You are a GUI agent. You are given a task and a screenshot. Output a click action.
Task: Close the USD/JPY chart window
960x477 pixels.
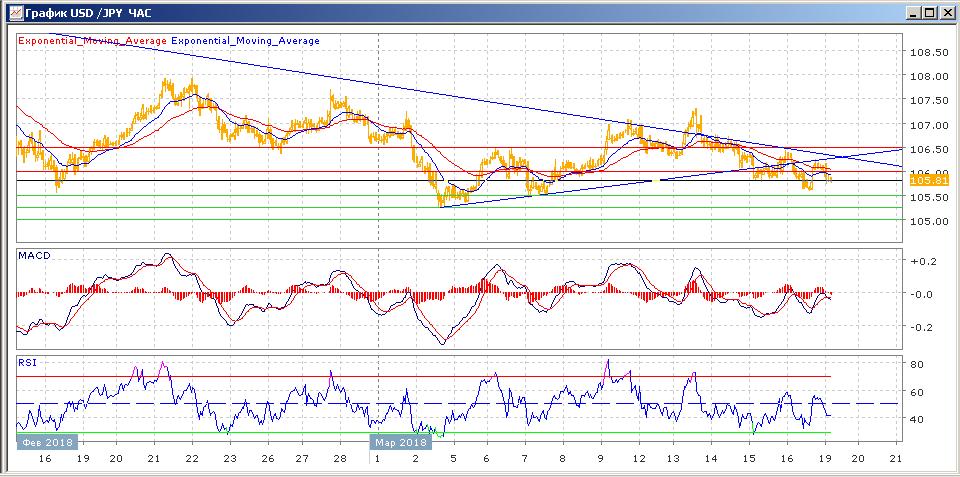click(x=946, y=12)
